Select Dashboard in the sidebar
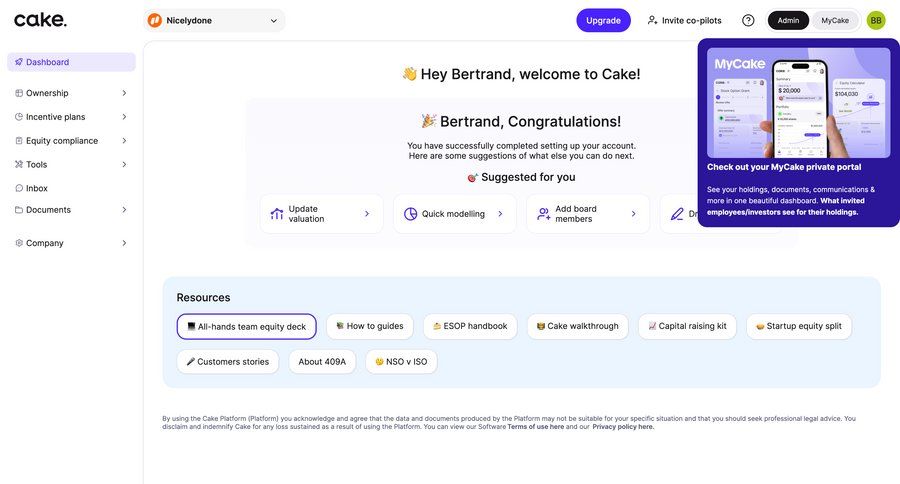Viewport: 900px width, 484px height. (70, 62)
